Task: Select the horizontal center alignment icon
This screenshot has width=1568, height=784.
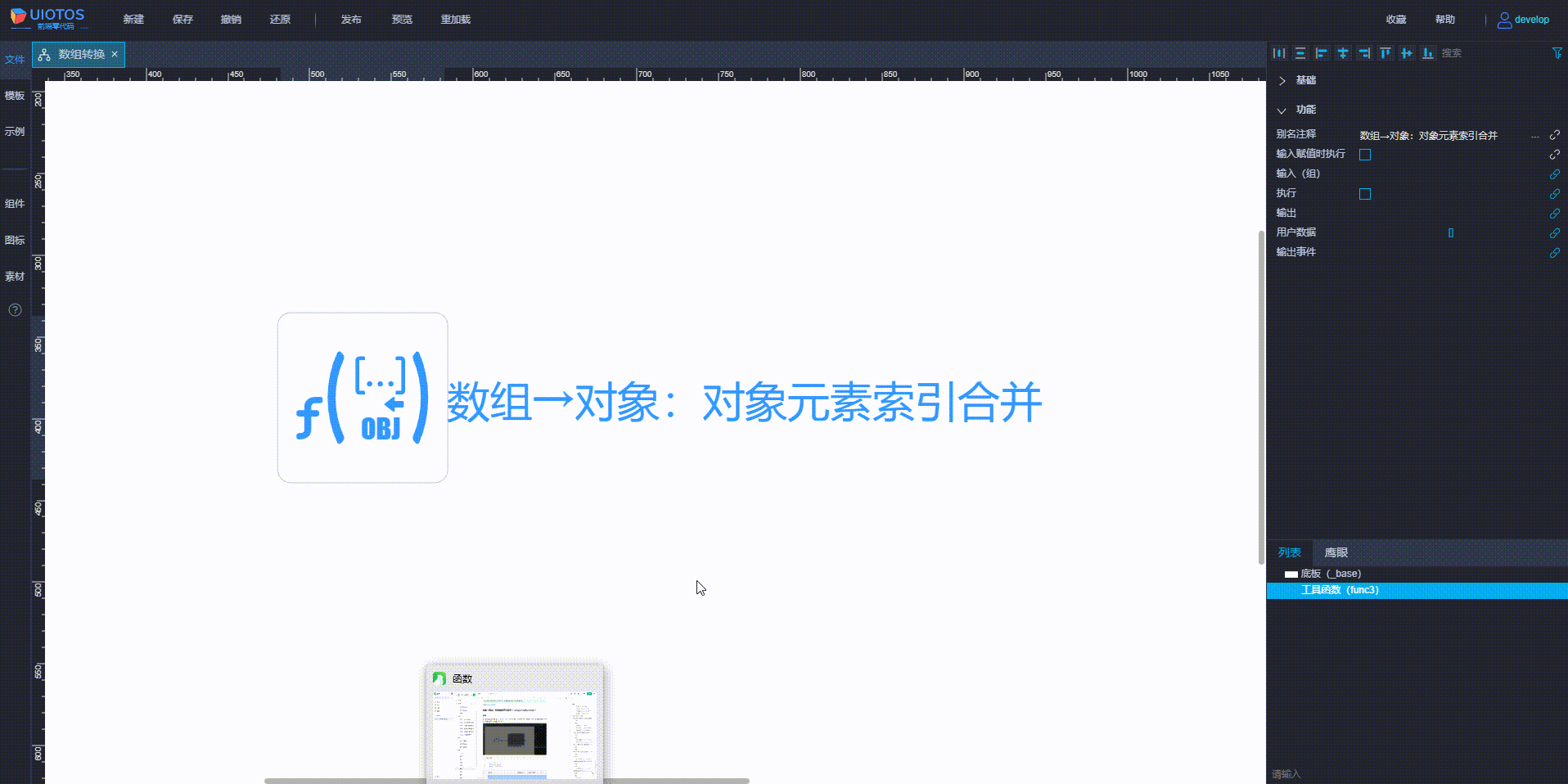Action: tap(1407, 53)
